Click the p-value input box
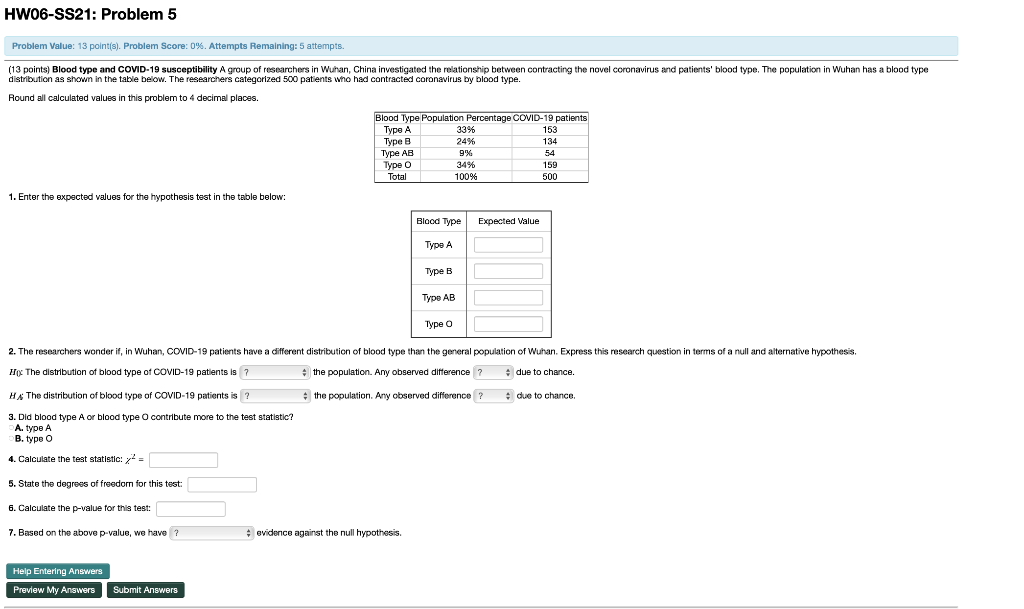 coord(191,508)
